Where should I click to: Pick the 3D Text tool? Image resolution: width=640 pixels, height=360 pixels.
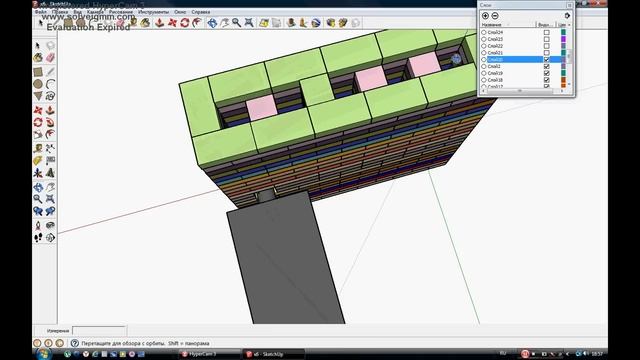[50, 173]
